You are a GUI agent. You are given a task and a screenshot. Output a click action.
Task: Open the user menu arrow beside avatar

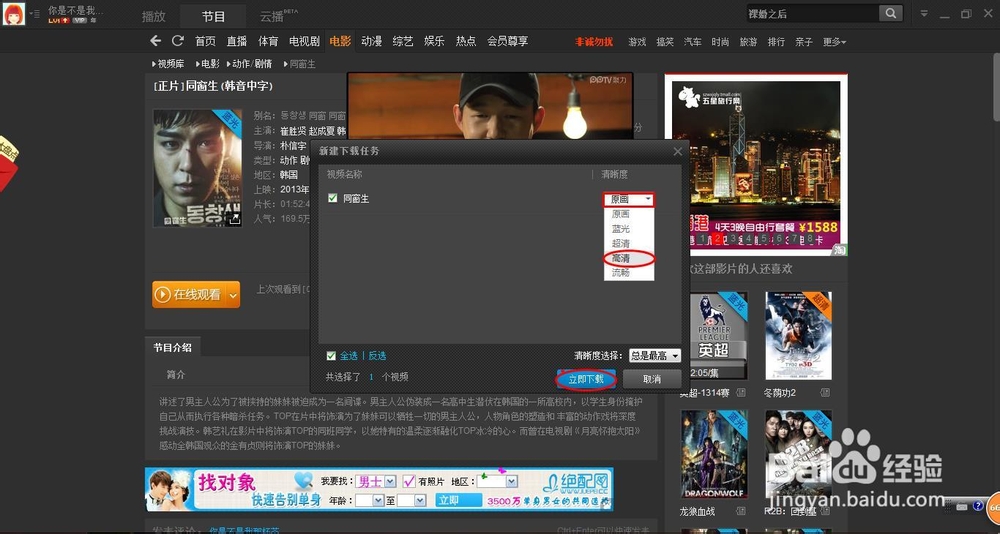tap(33, 13)
